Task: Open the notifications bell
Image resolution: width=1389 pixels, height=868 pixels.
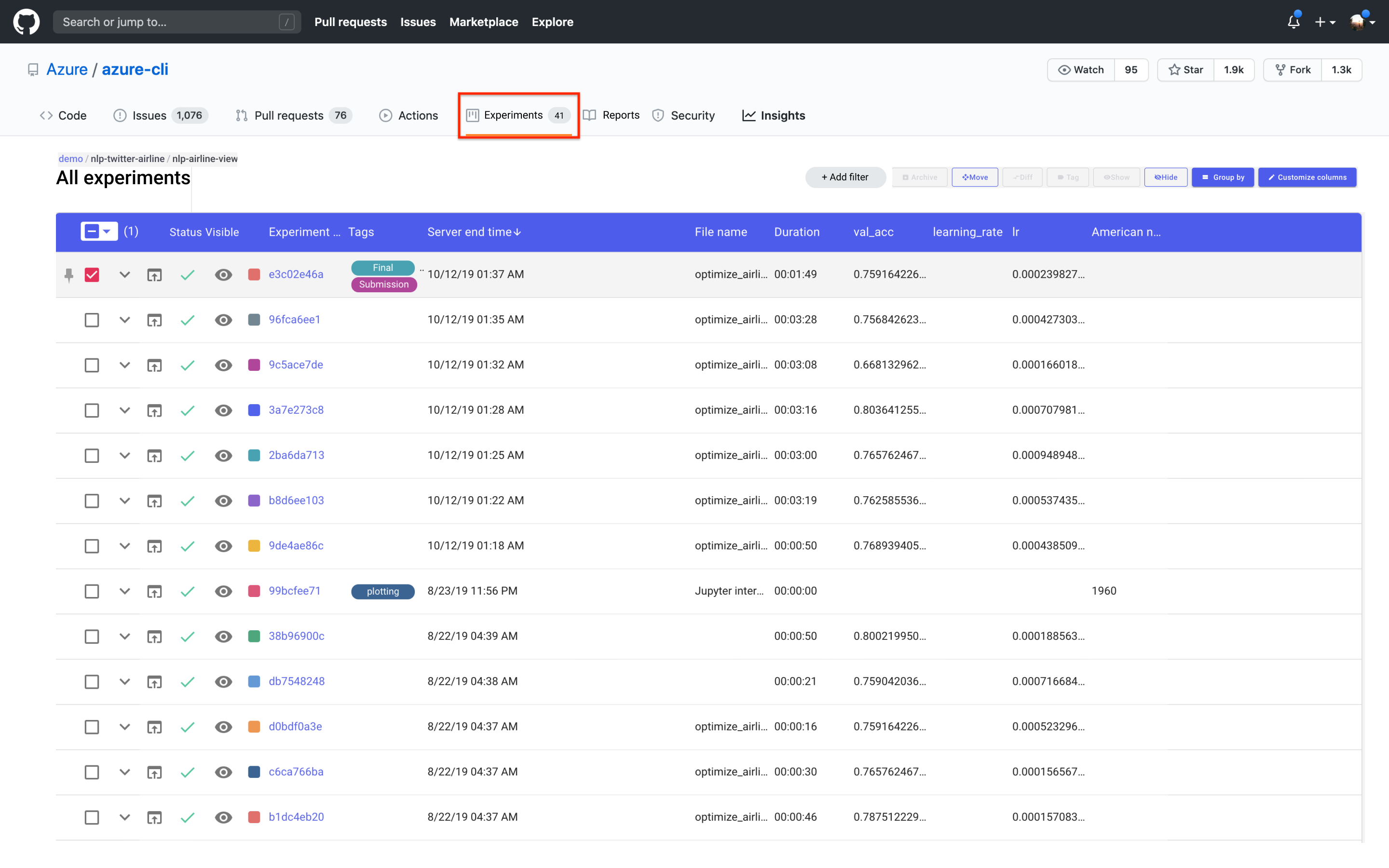Action: 1293,22
